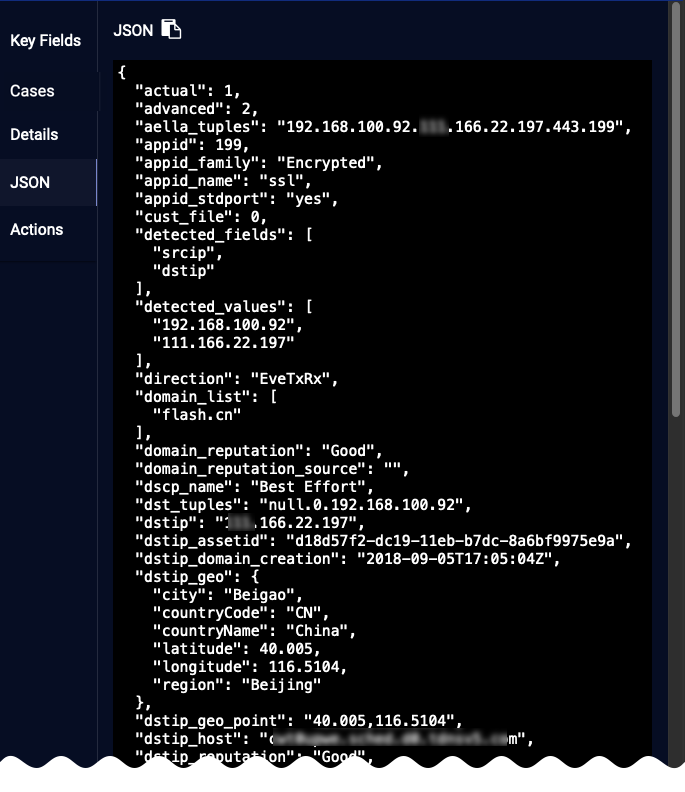Open the Actions tab
This screenshot has width=685, height=792.
coord(37,230)
